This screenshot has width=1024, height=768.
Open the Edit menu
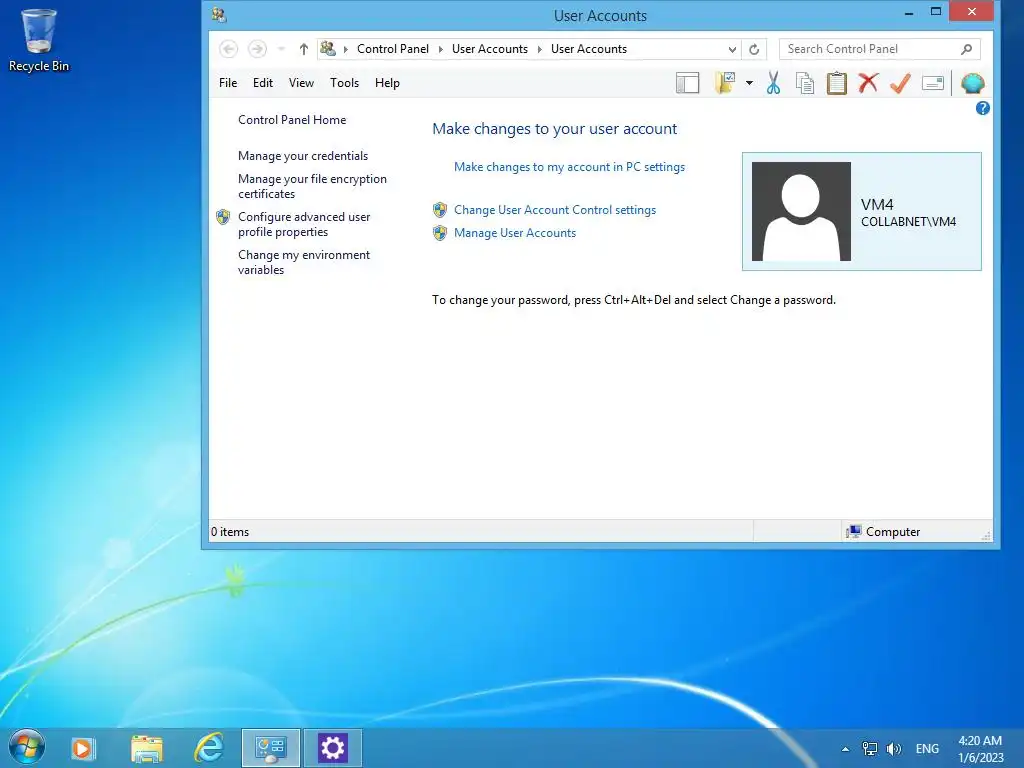pyautogui.click(x=263, y=83)
